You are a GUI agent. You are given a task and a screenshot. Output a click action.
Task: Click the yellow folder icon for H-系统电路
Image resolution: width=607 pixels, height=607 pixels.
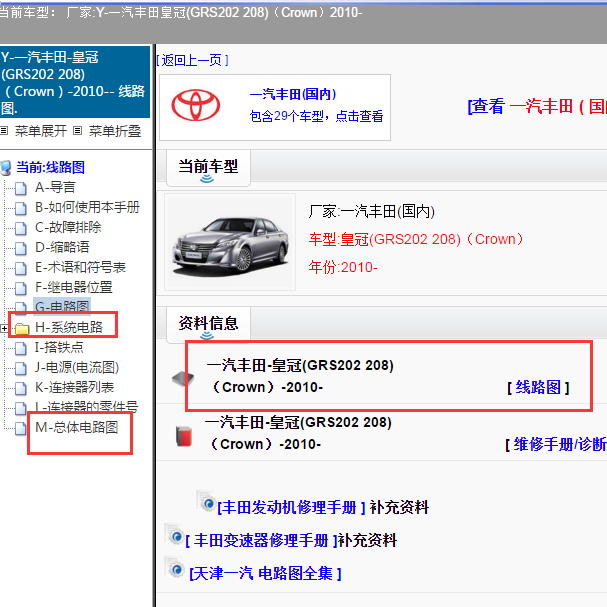click(22, 328)
